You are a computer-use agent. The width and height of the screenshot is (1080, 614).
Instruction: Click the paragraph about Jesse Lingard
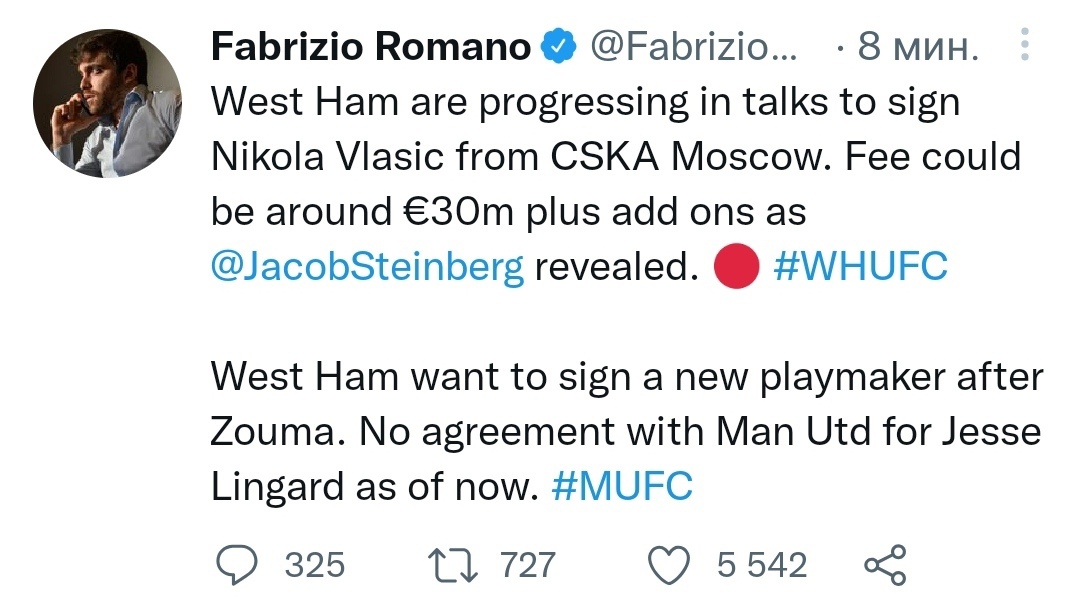pyautogui.click(x=627, y=431)
